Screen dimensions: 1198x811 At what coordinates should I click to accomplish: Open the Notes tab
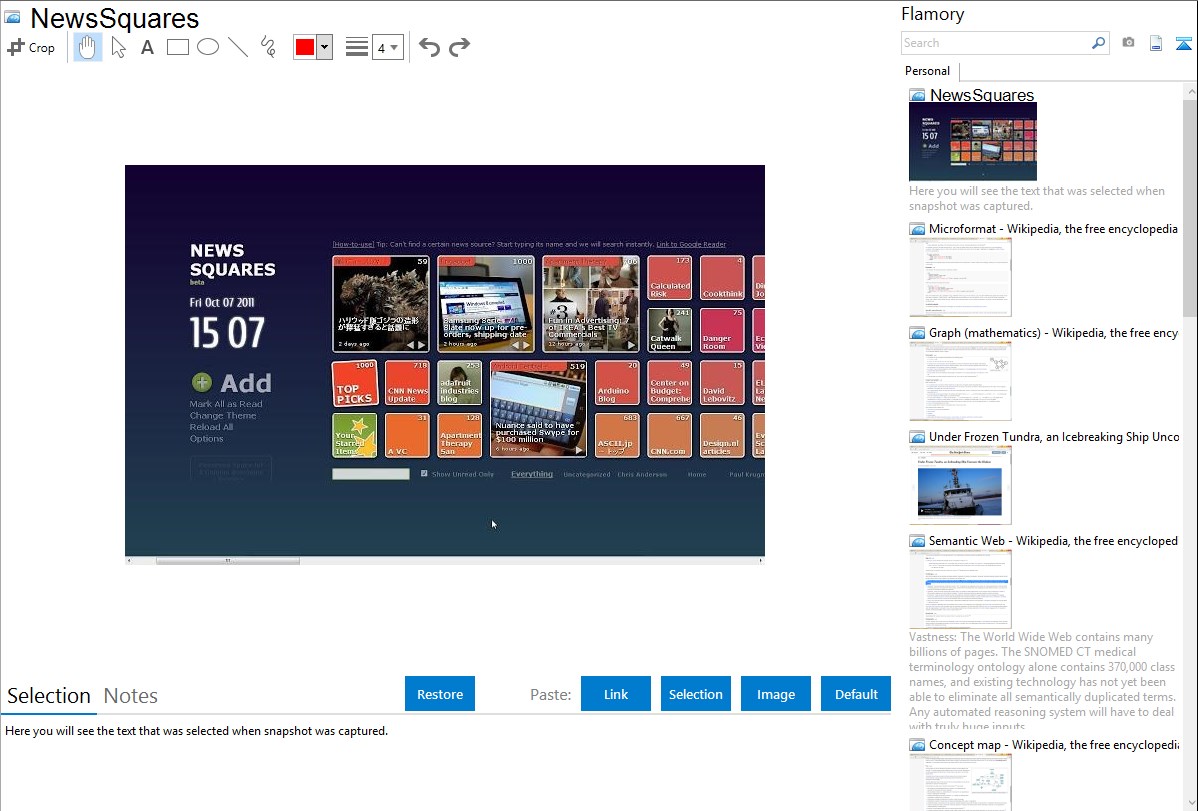click(x=131, y=696)
